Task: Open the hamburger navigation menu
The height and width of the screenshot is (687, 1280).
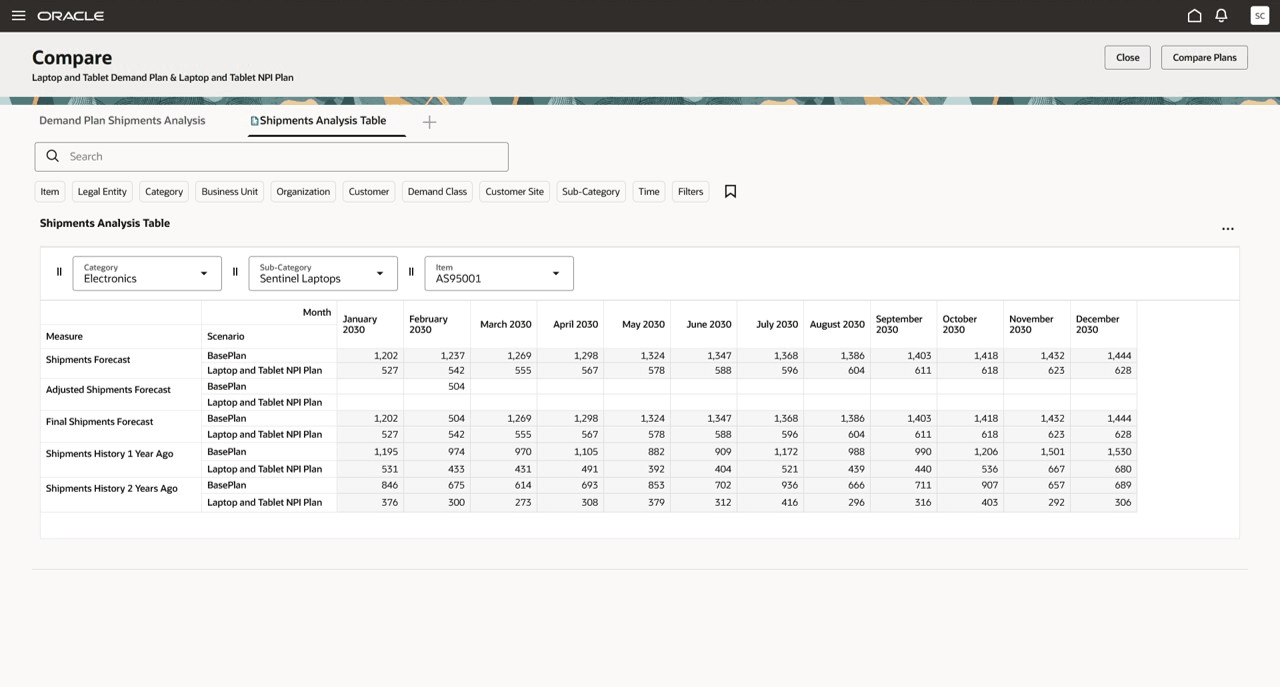Action: click(x=18, y=16)
